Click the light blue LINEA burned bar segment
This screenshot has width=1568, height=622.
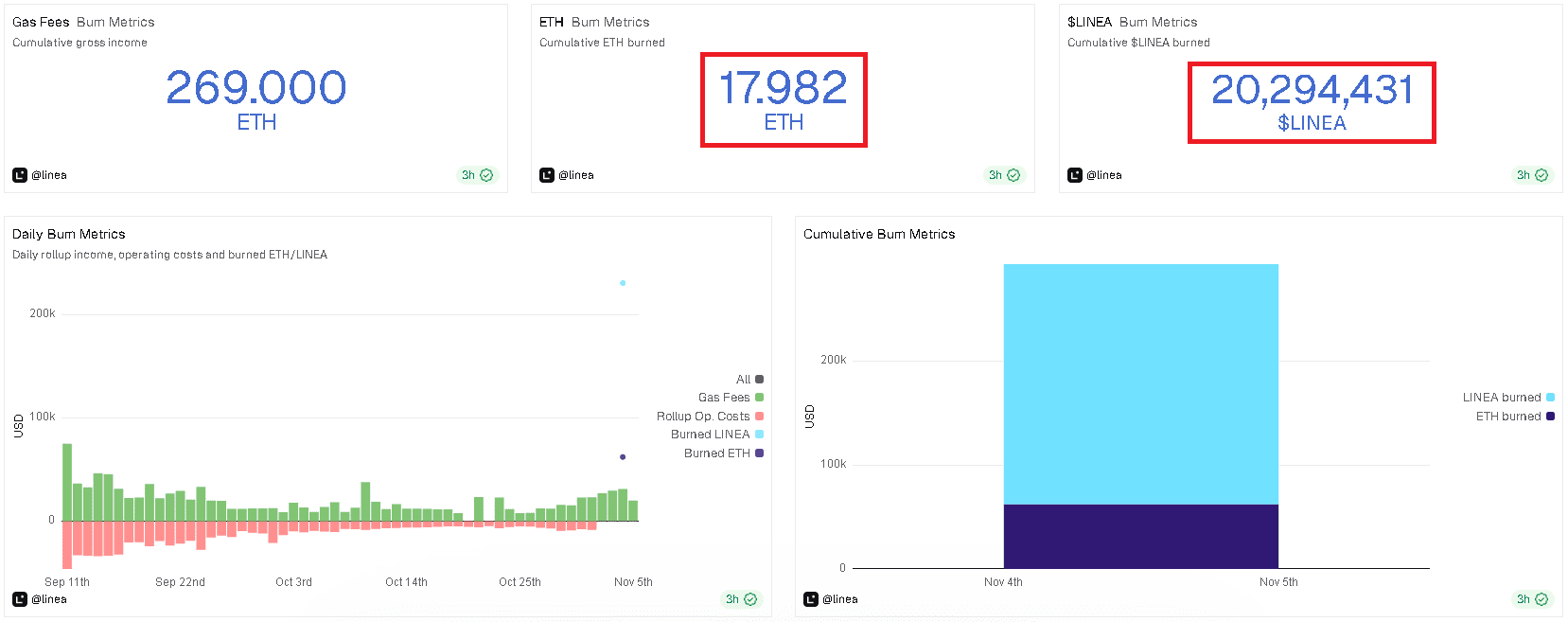[x=1140, y=384]
